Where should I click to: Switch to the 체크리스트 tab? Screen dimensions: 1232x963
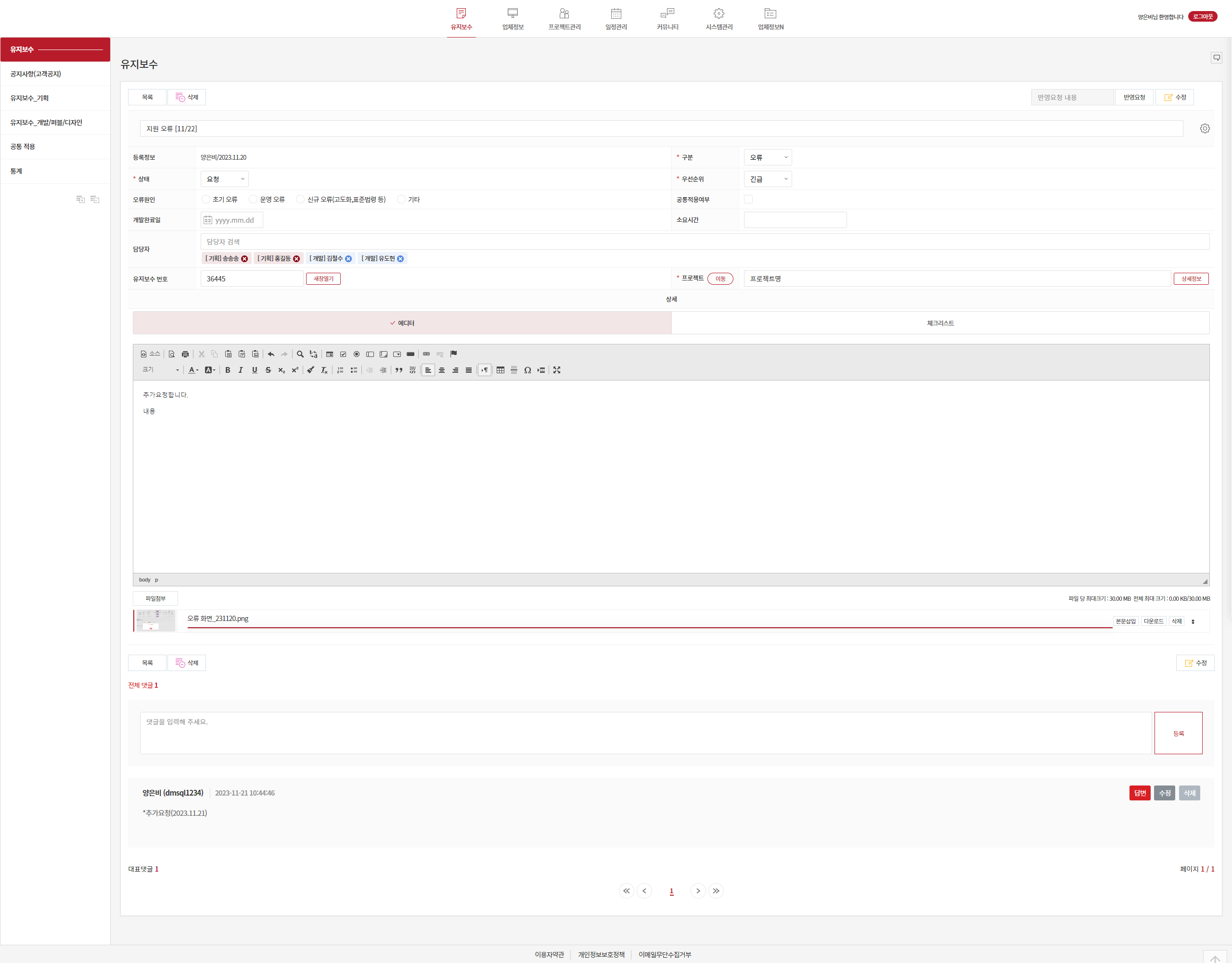(x=940, y=323)
